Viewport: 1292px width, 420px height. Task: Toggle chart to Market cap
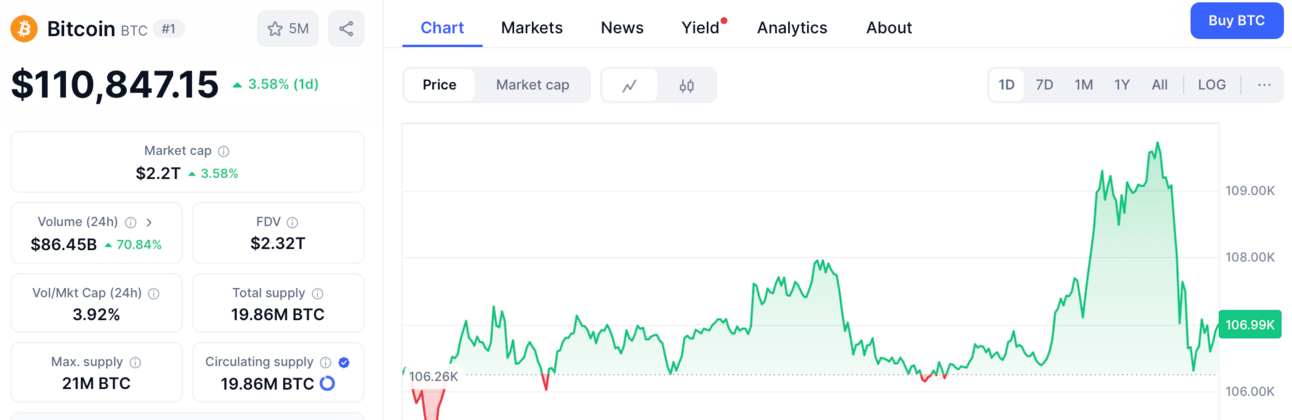[x=532, y=85]
